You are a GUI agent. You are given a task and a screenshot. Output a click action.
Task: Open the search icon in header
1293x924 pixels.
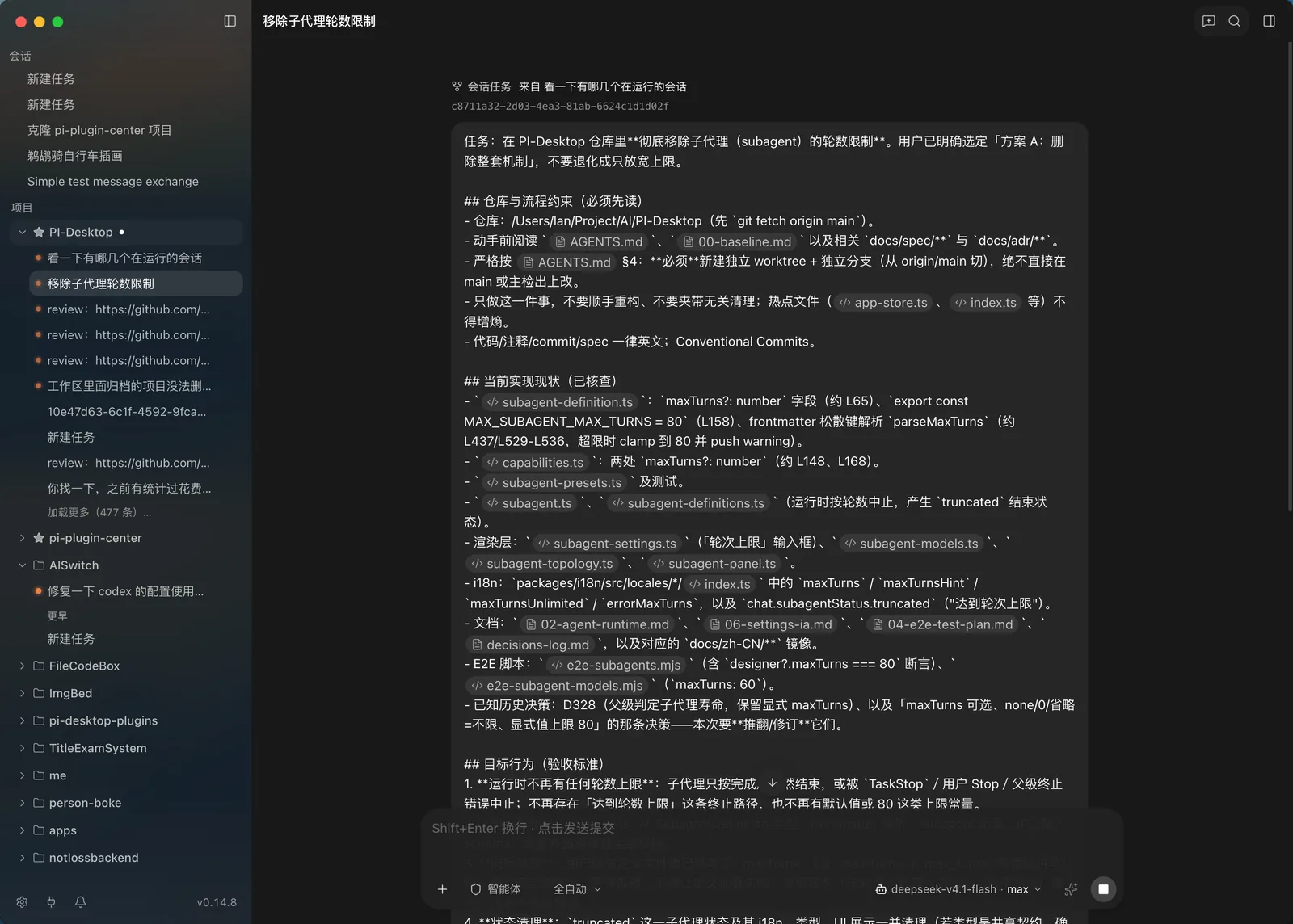pos(1235,21)
